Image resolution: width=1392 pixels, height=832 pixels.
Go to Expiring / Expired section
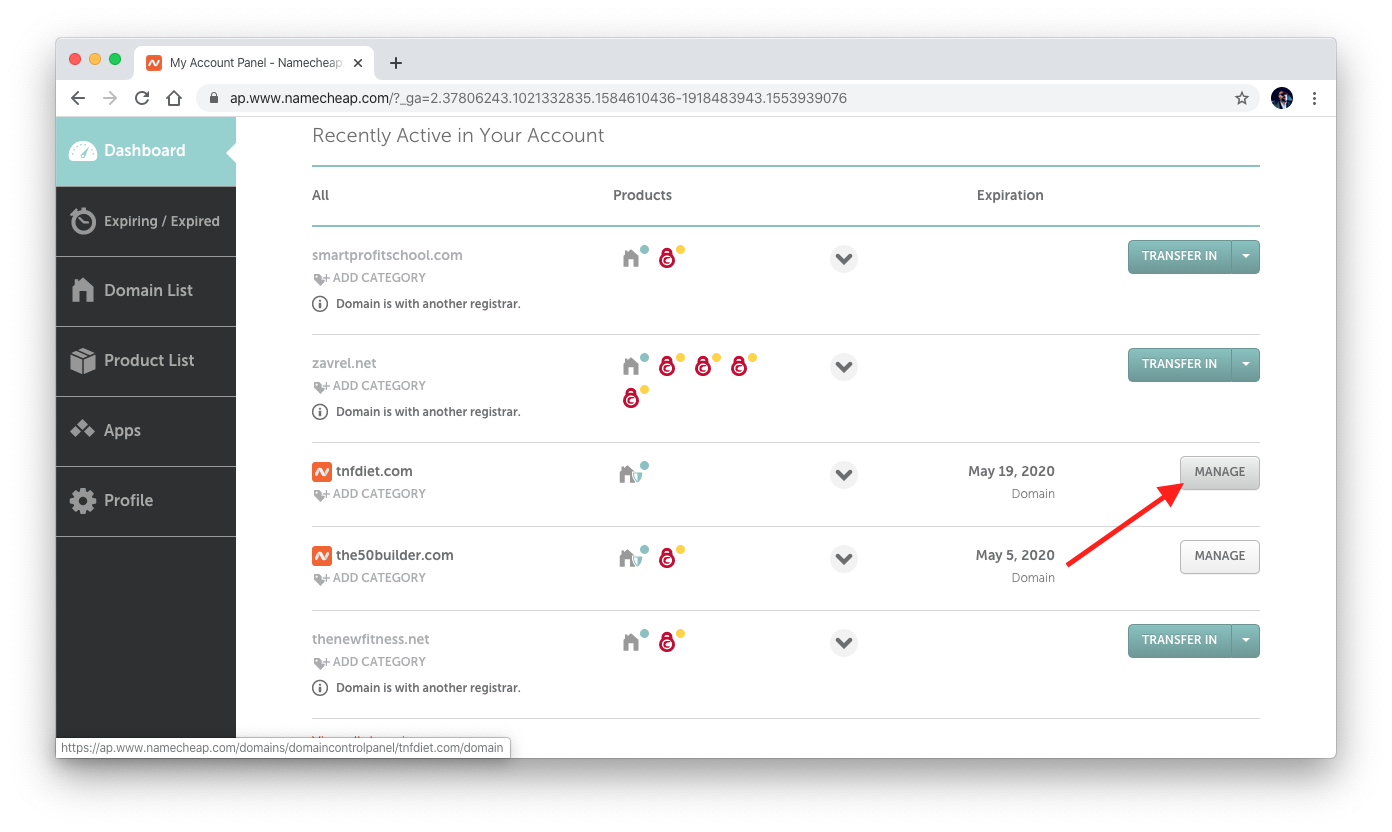[x=146, y=221]
